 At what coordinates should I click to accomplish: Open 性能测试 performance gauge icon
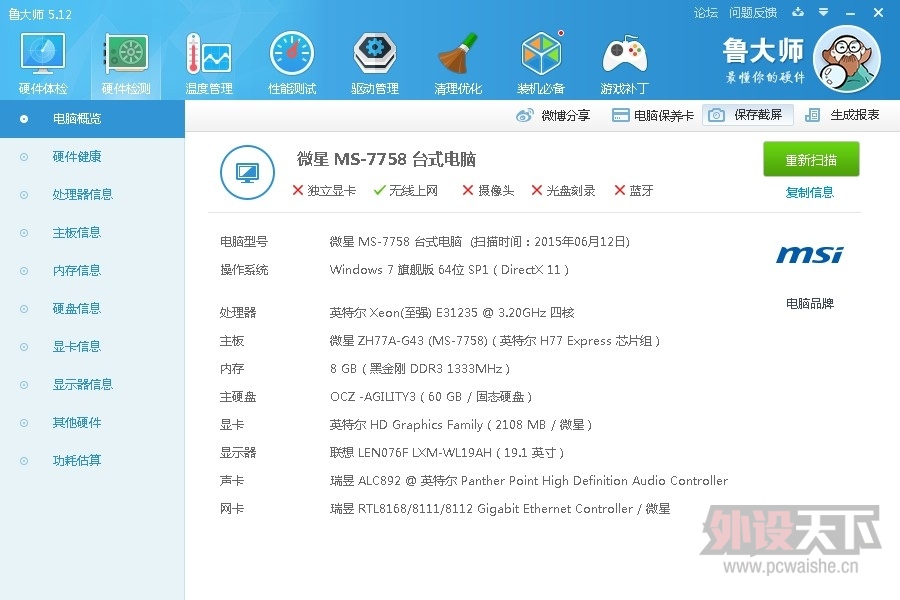[292, 60]
